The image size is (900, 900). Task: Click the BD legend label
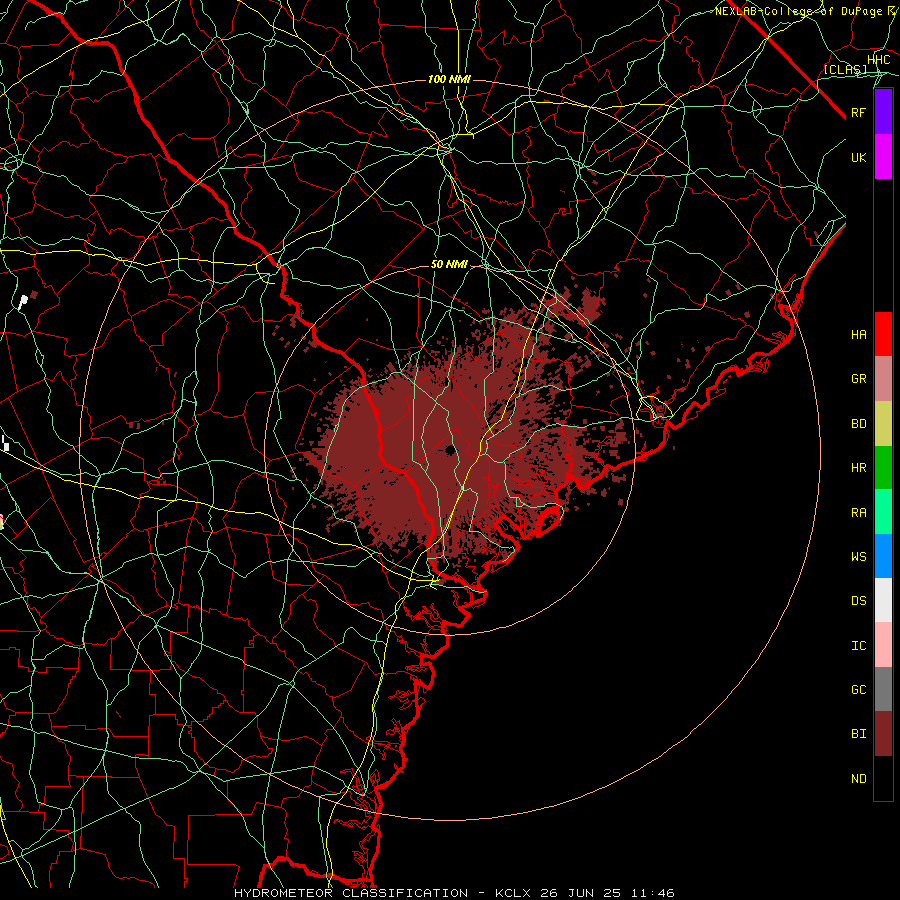point(858,424)
